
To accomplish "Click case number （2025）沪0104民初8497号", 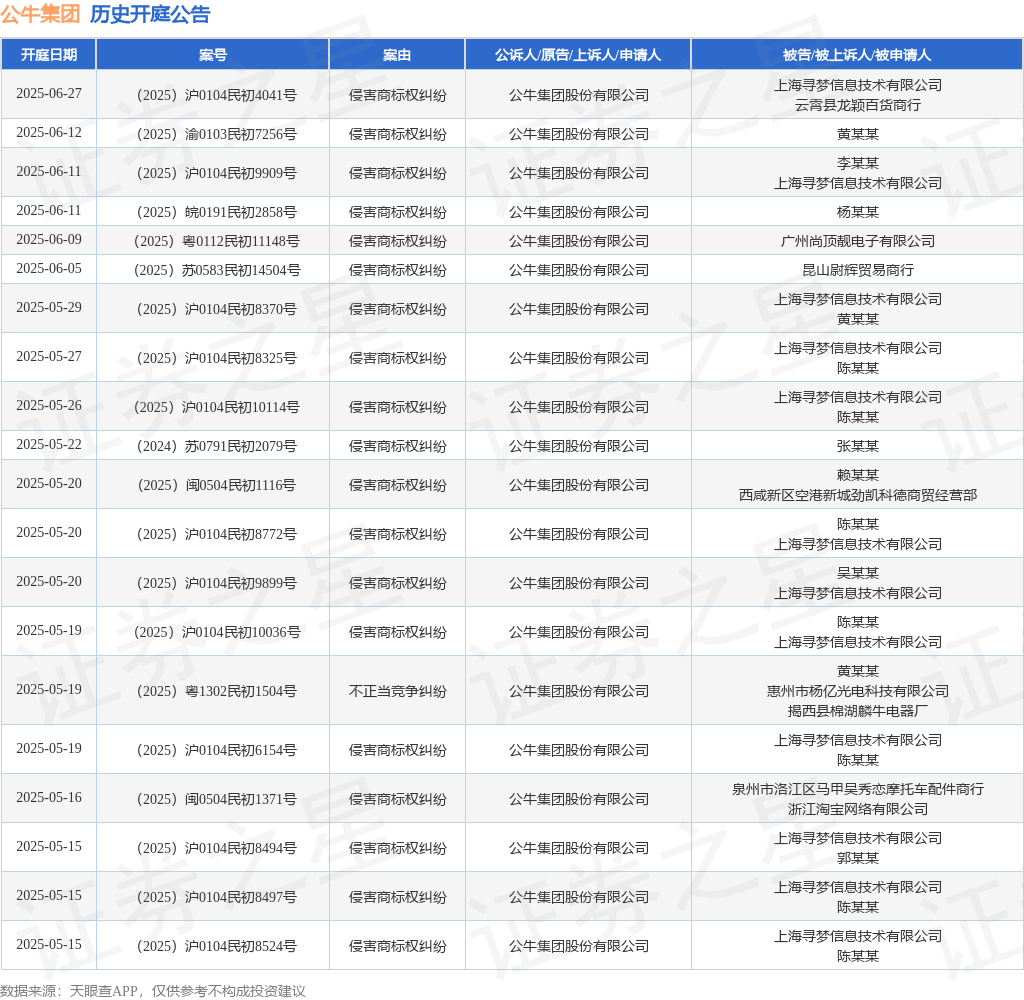I will click(217, 897).
